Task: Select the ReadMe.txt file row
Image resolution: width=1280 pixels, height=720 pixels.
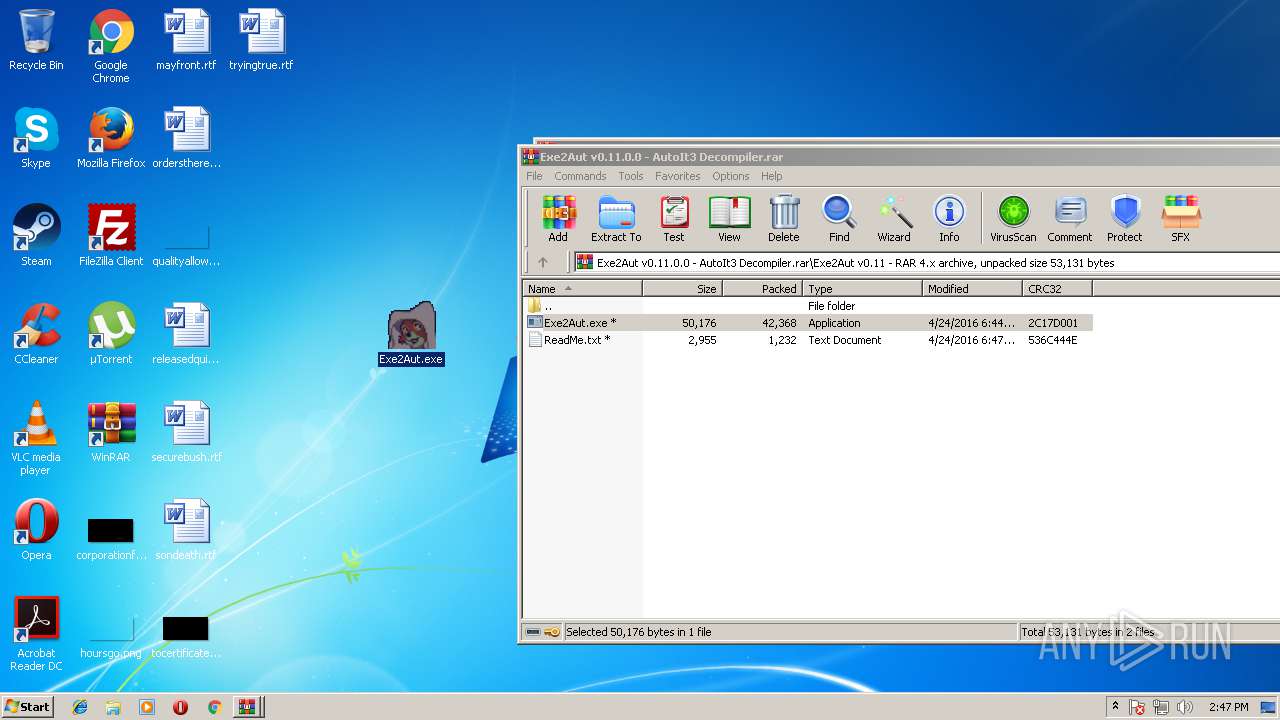Action: 808,340
